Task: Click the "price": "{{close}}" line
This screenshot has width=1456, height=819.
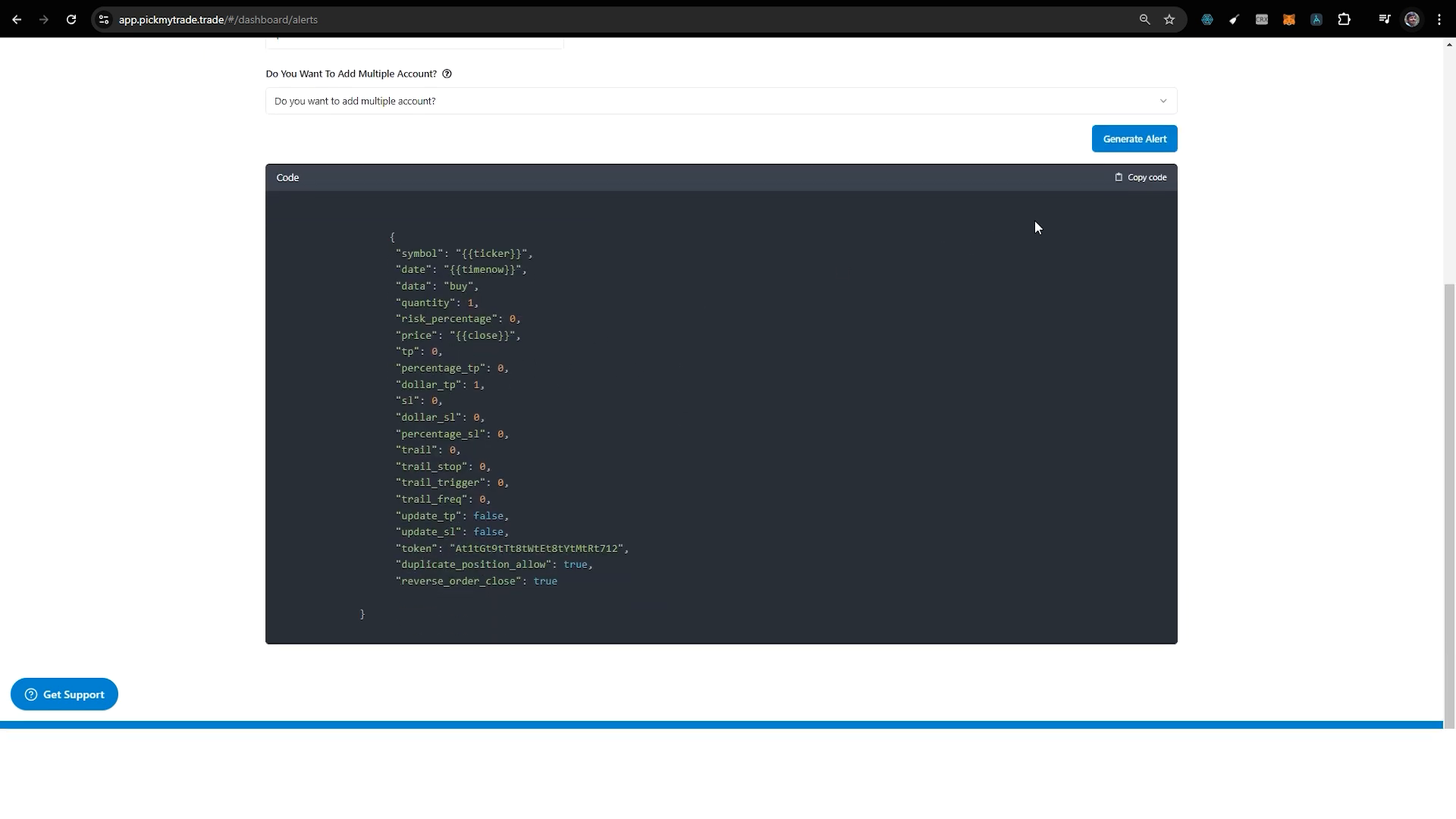Action: pyautogui.click(x=458, y=335)
